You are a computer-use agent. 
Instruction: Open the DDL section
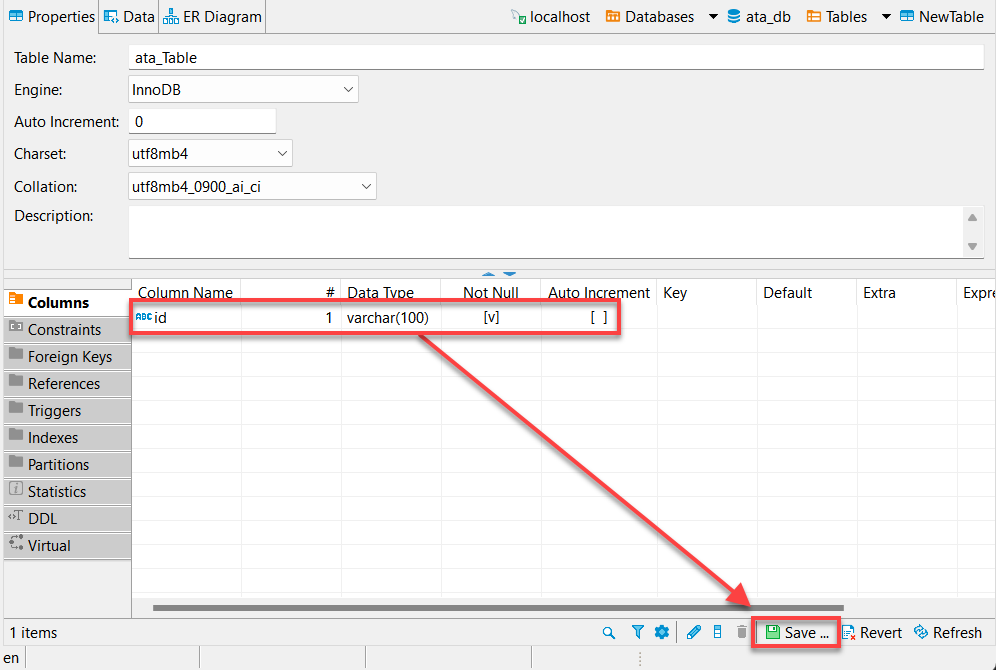point(67,518)
